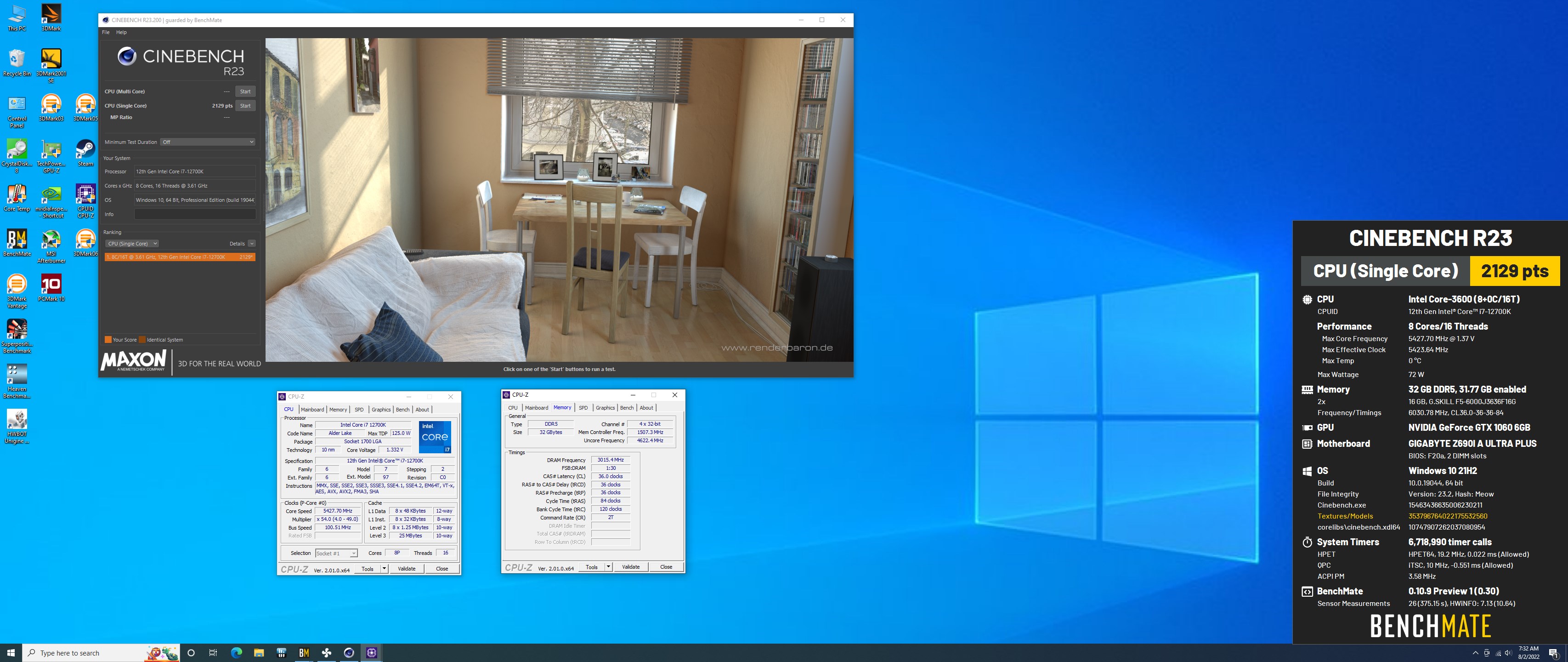Launch MSI Afterburner

[51, 246]
